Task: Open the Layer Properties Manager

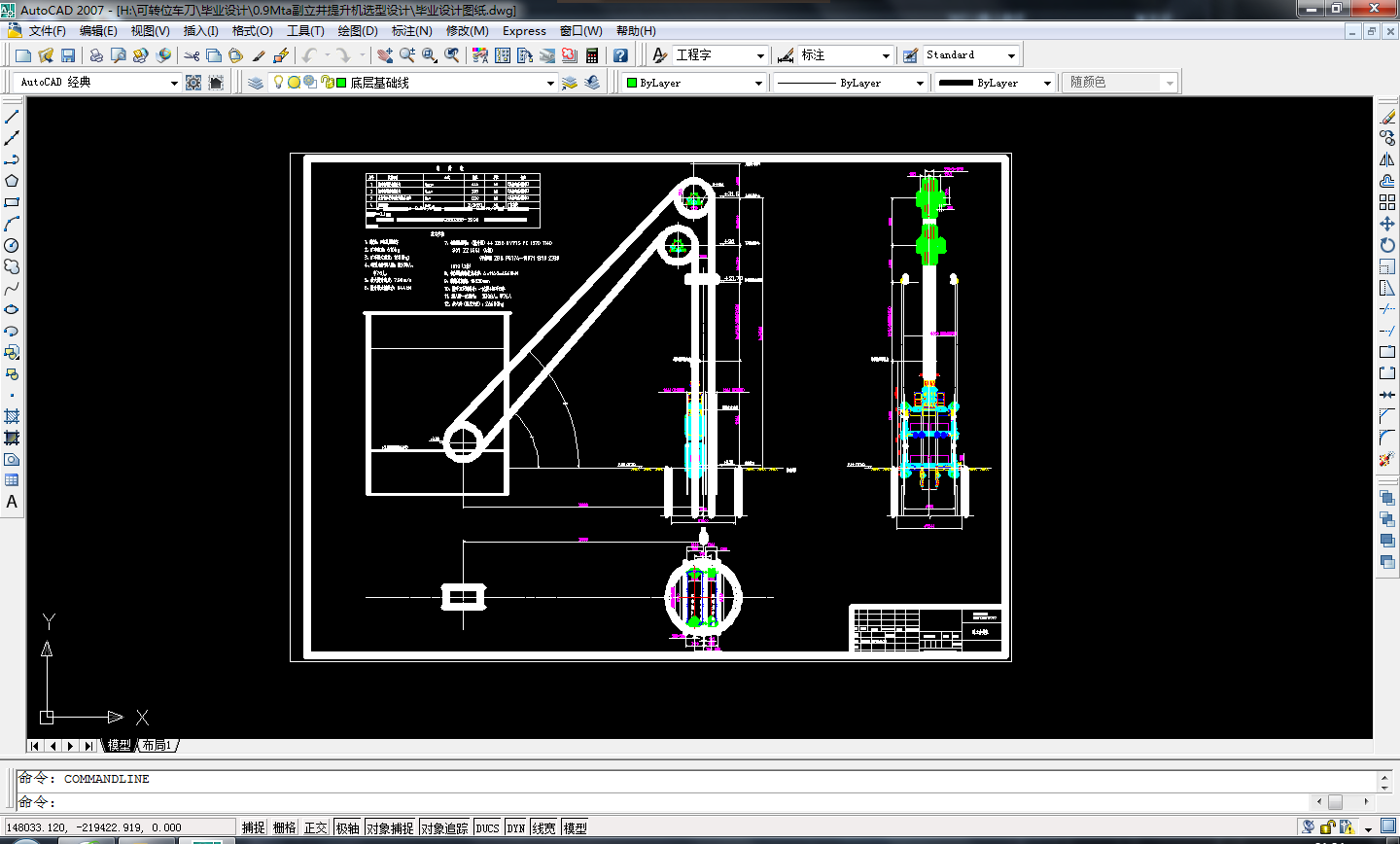Action: pyautogui.click(x=256, y=83)
